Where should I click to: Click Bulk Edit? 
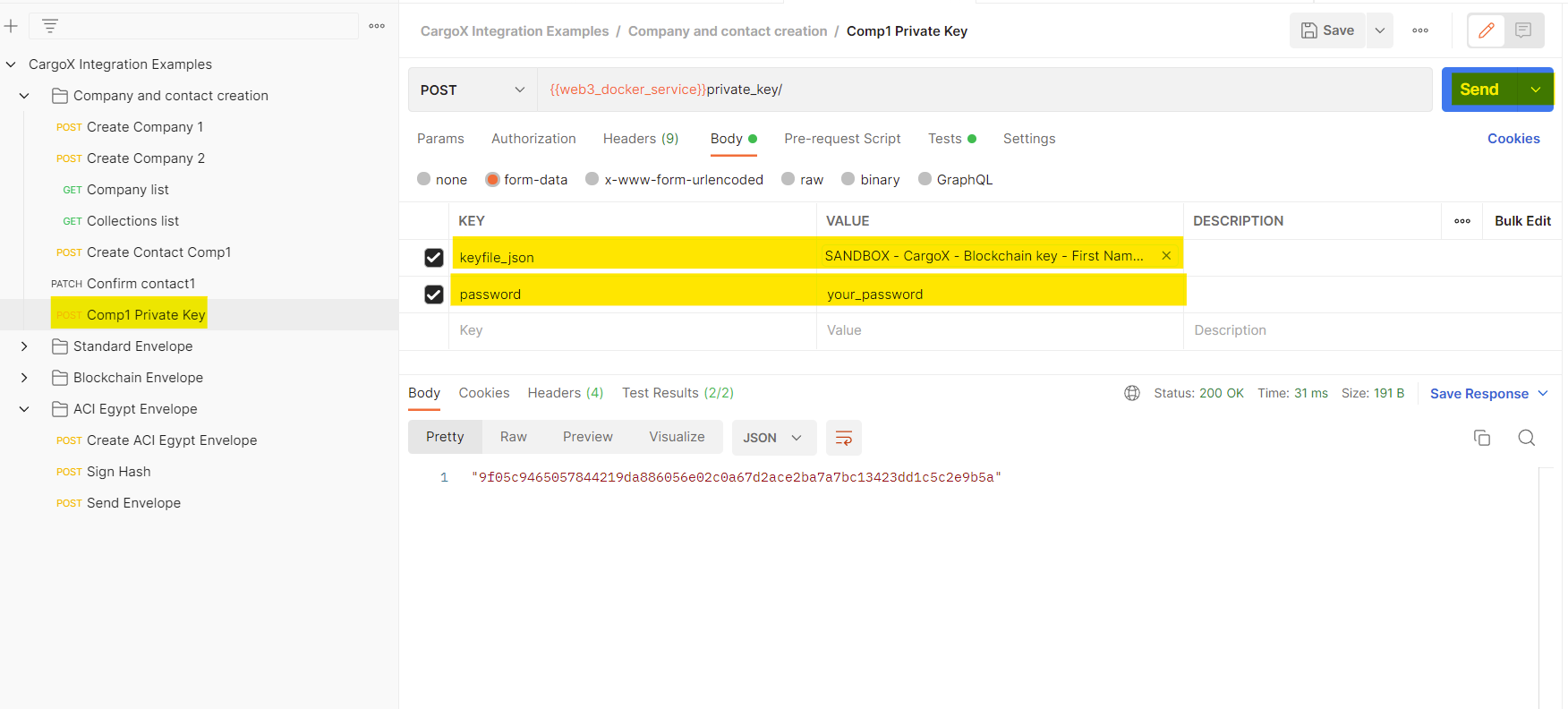pyautogui.click(x=1522, y=221)
